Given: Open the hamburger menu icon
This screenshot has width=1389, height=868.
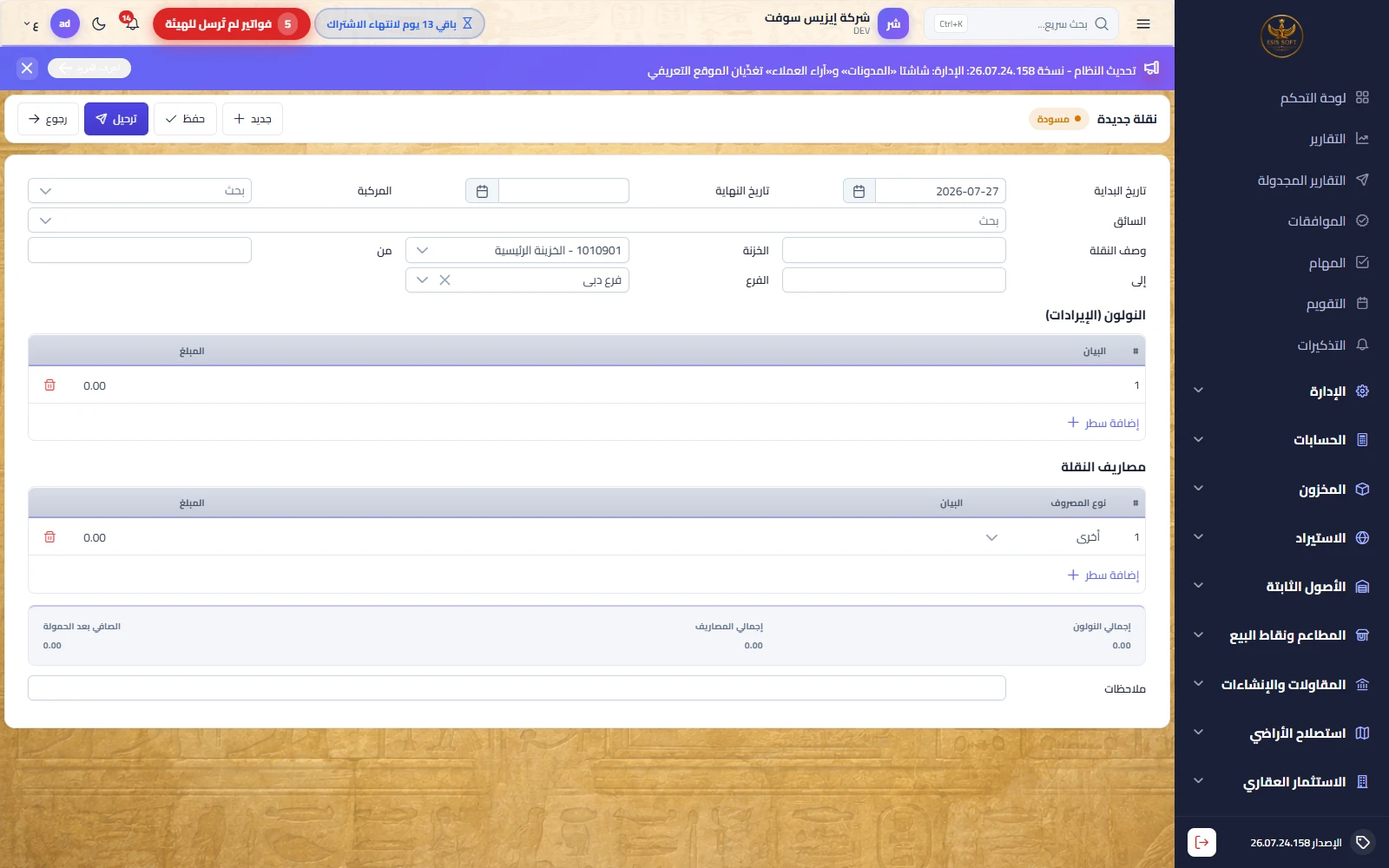Looking at the screenshot, I should (x=1143, y=24).
